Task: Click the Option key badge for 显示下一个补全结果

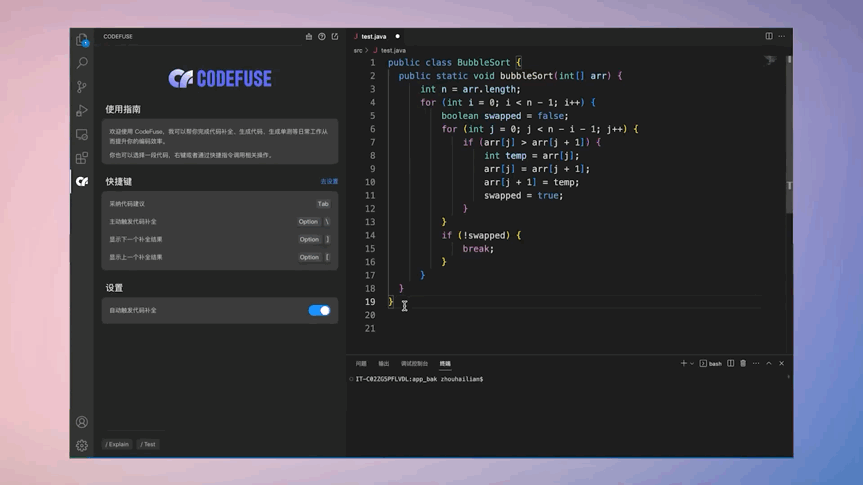Action: click(309, 239)
